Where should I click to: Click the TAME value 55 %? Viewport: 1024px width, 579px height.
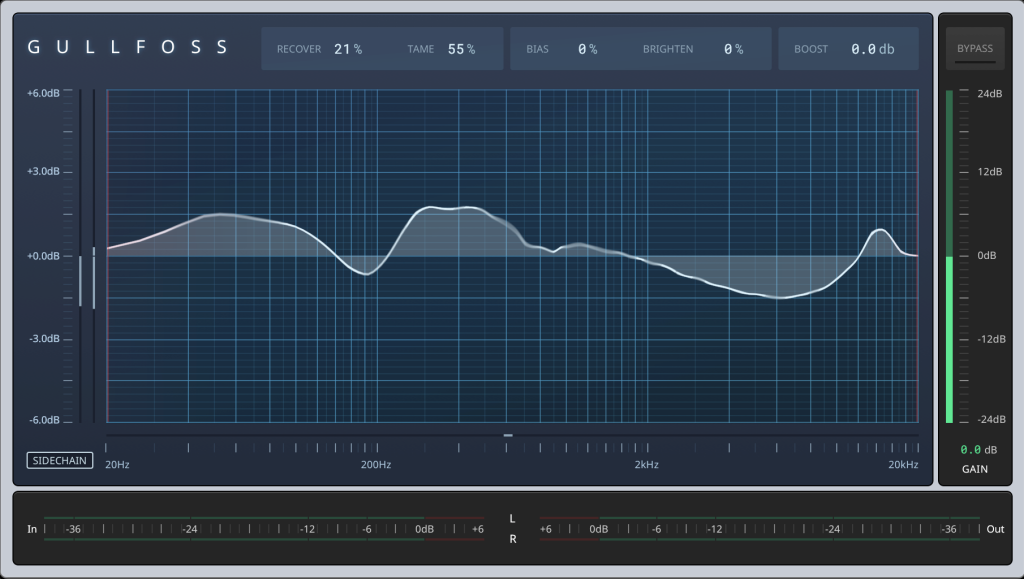tap(462, 49)
